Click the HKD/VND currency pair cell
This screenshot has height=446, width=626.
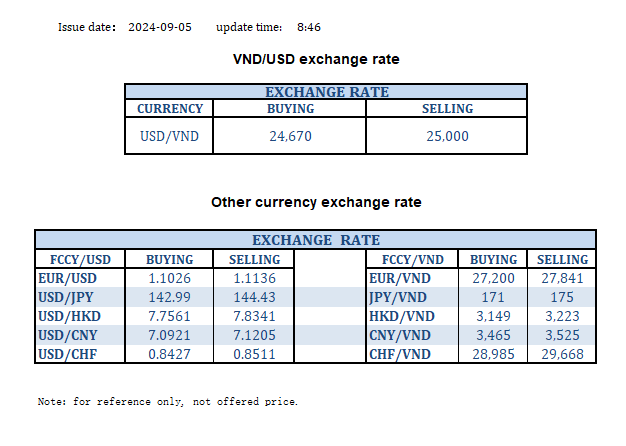pos(400,315)
